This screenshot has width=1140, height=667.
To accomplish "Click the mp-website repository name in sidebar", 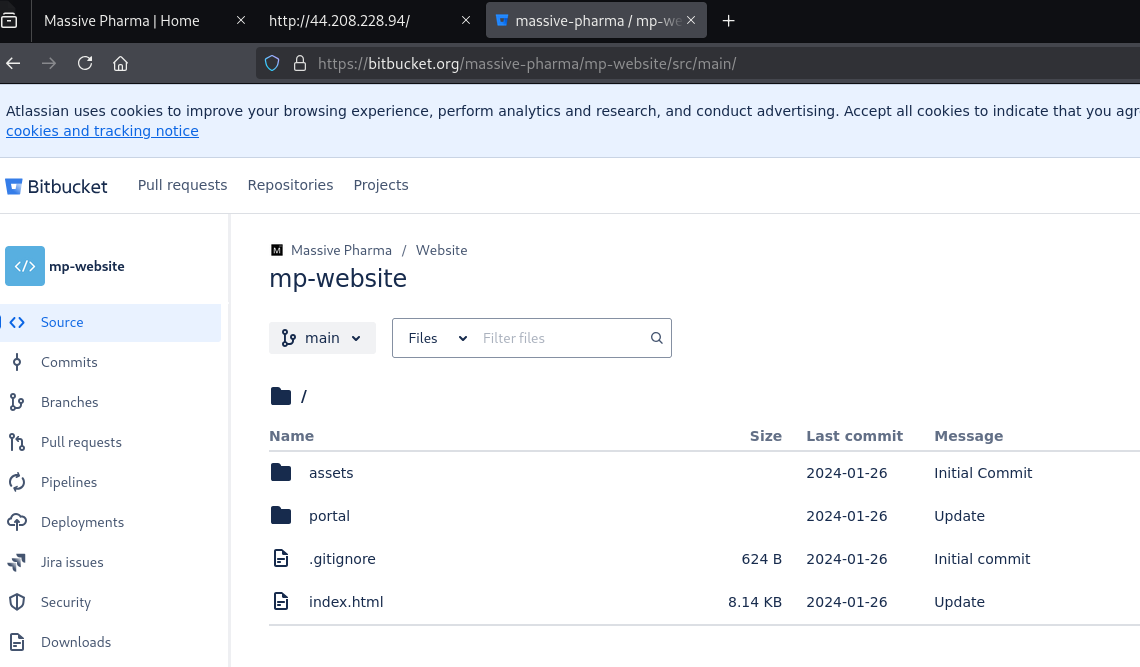I will coord(87,266).
